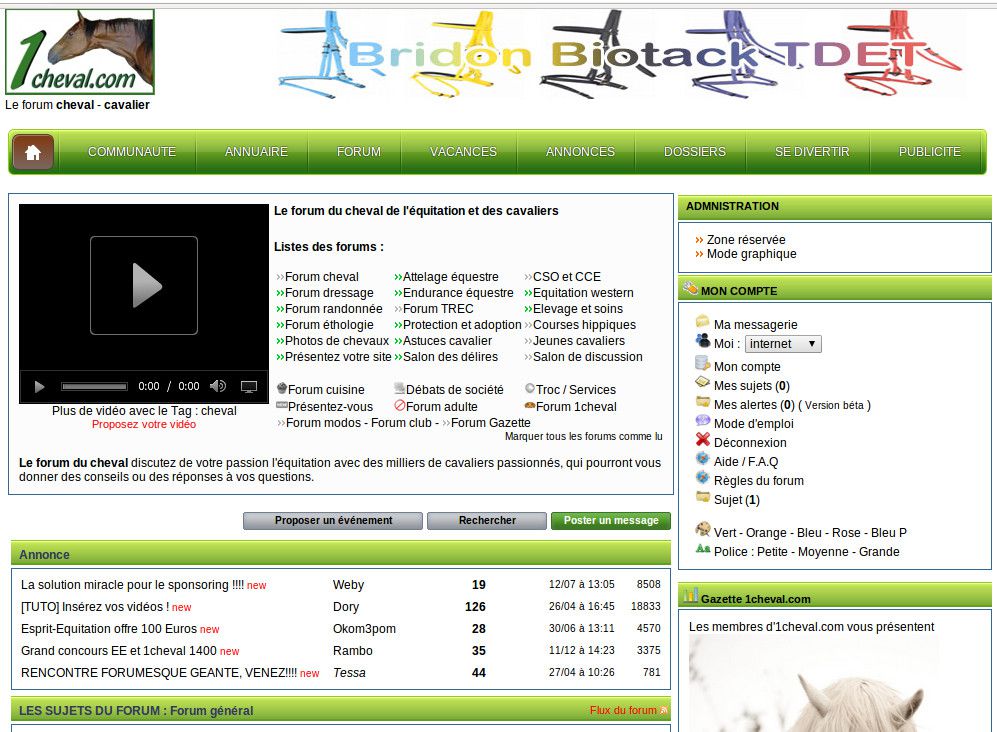
Task: Enter video fullscreen mode
Action: 249,386
